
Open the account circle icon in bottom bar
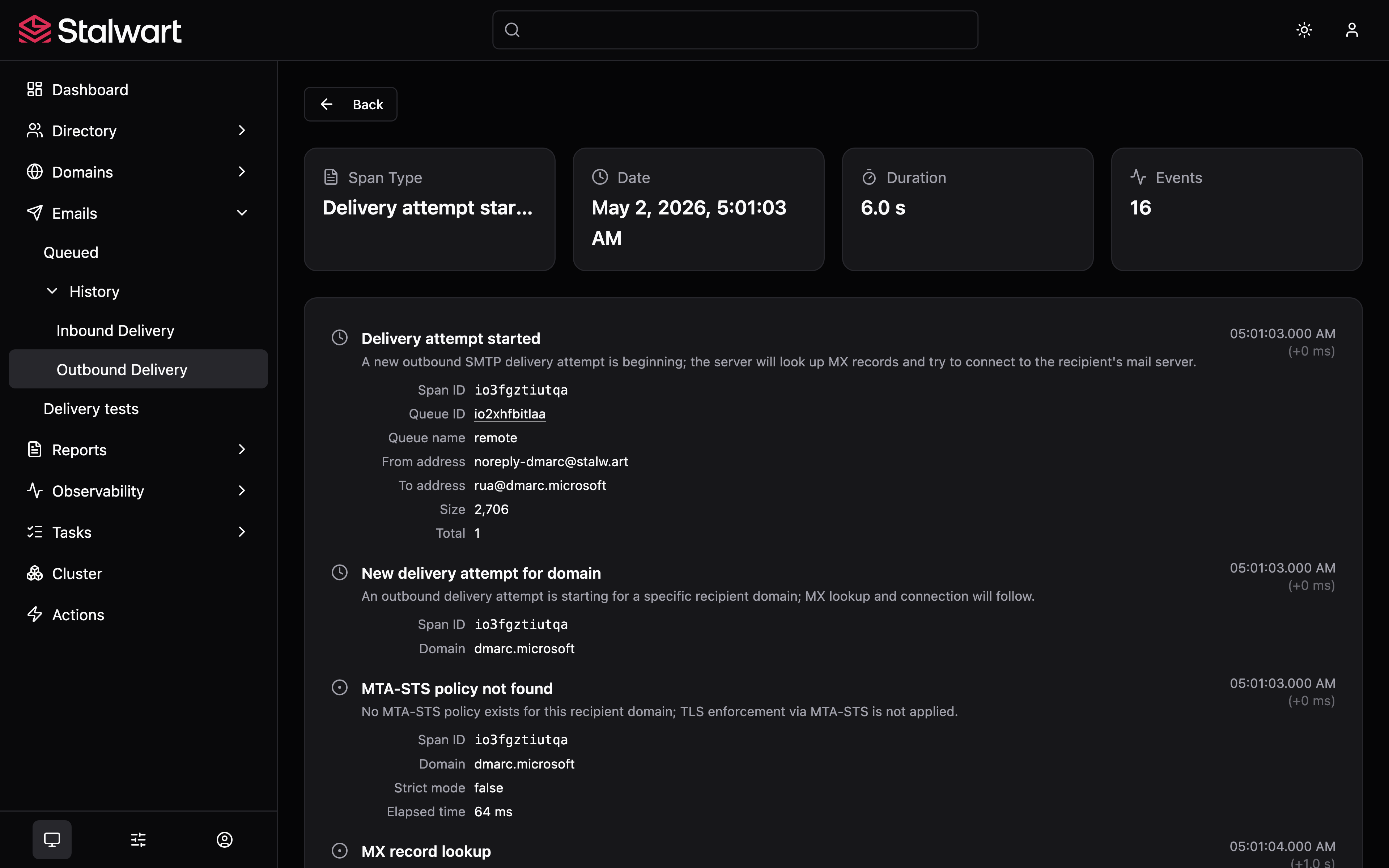224,840
